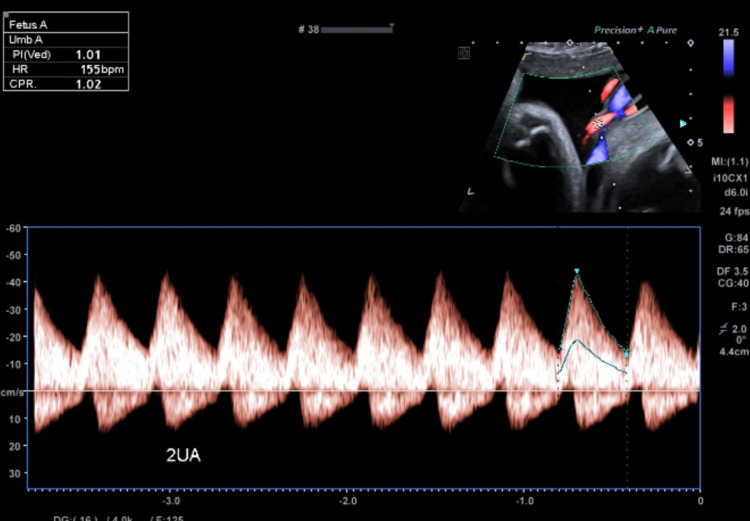Click the 2UA annotation label
Image resolution: width=750 pixels, height=521 pixels.
[x=183, y=455]
